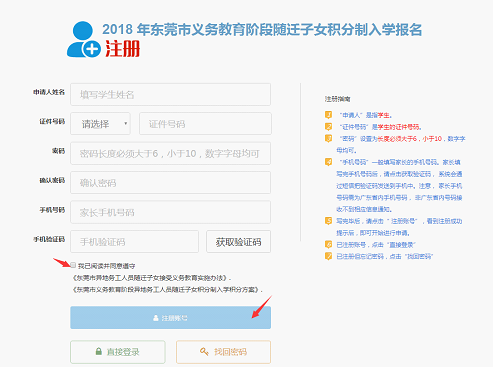493x367 pixels.
Task: Focus the 确认密码 input field
Action: [170, 183]
